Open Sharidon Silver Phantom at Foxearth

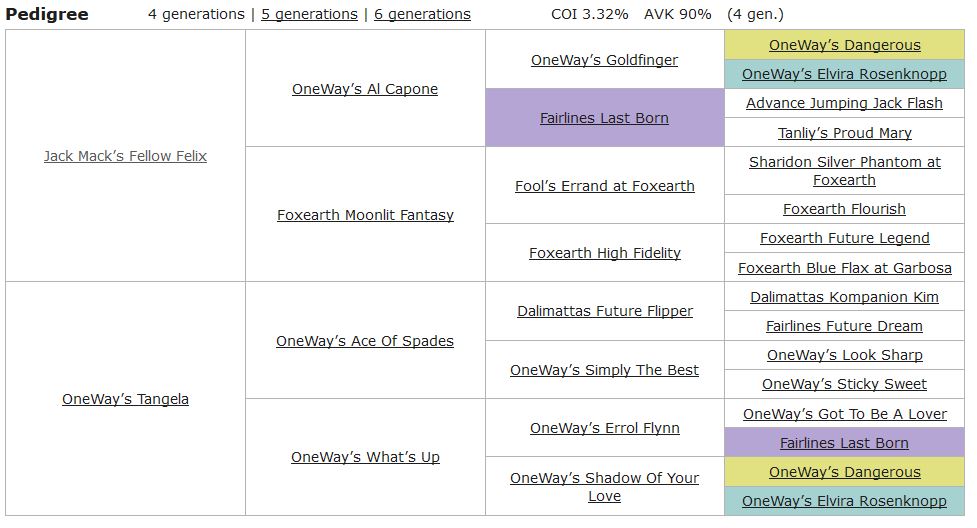[x=844, y=171]
